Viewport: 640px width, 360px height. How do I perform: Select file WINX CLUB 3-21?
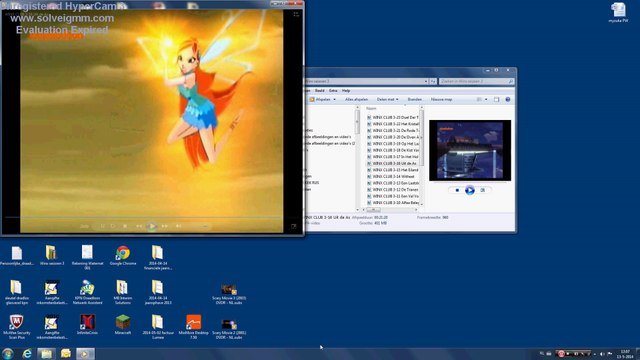pos(393,131)
